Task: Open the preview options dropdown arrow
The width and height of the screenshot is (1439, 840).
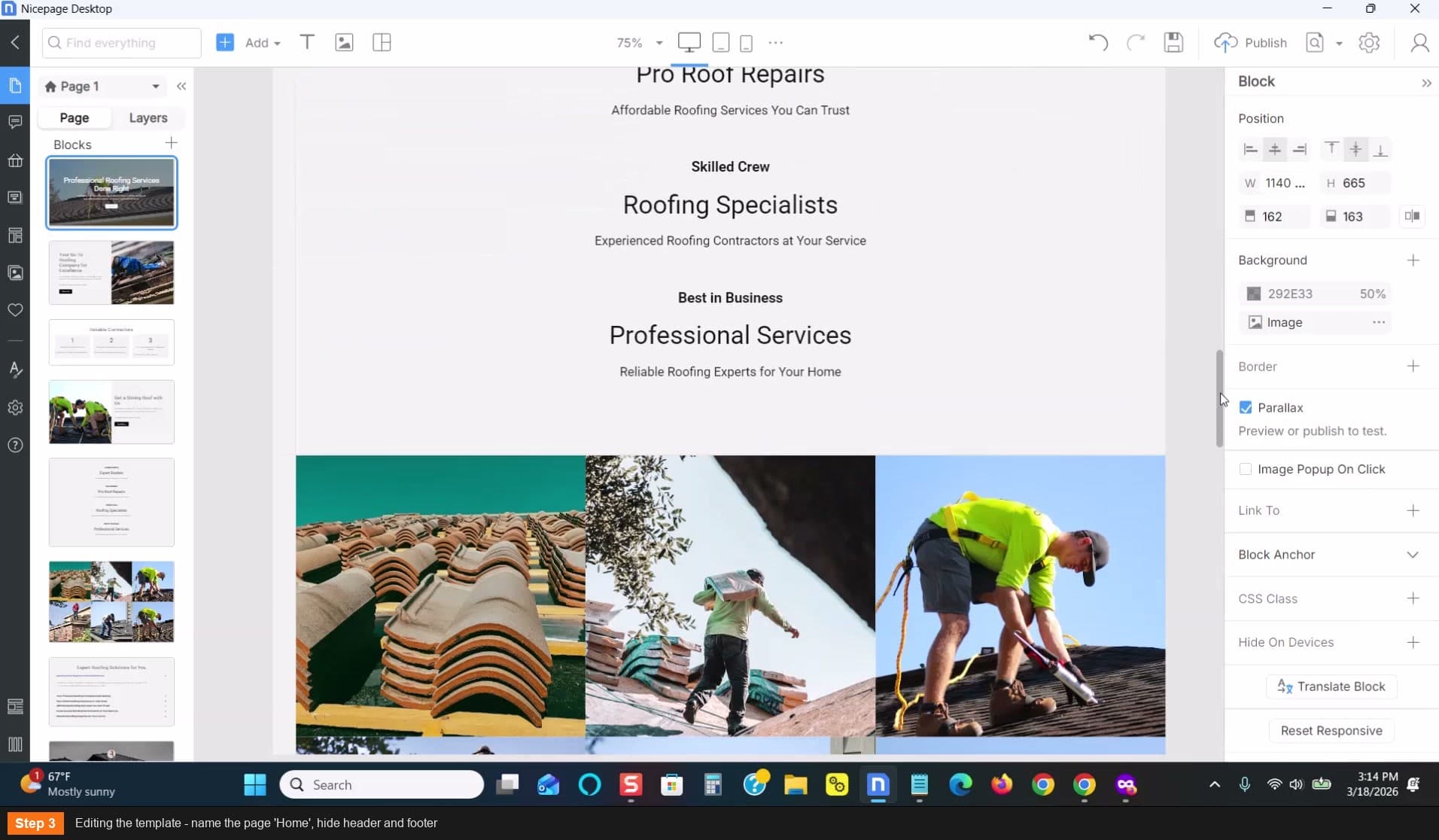Action: pyautogui.click(x=1339, y=44)
